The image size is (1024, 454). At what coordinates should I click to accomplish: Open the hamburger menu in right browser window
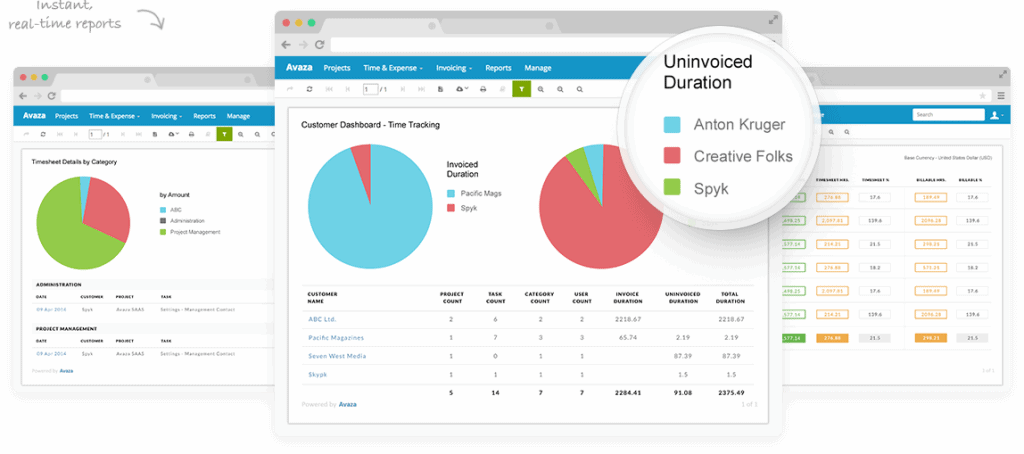[x=1001, y=95]
